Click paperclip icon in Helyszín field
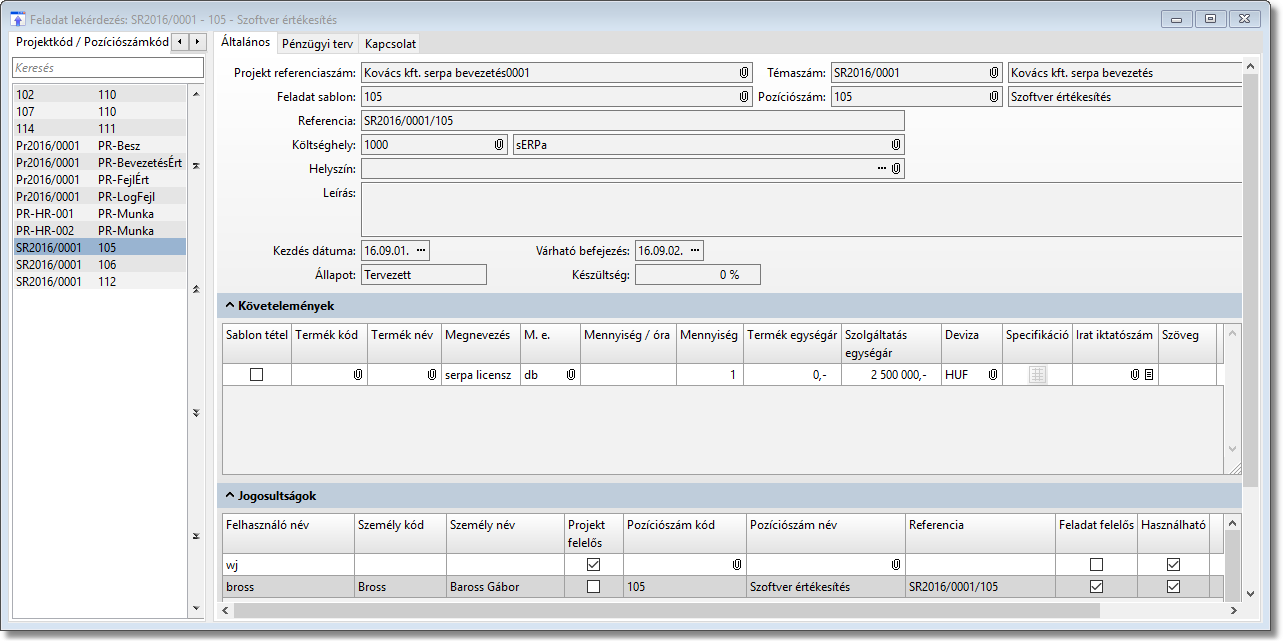1283x643 pixels. point(896,169)
